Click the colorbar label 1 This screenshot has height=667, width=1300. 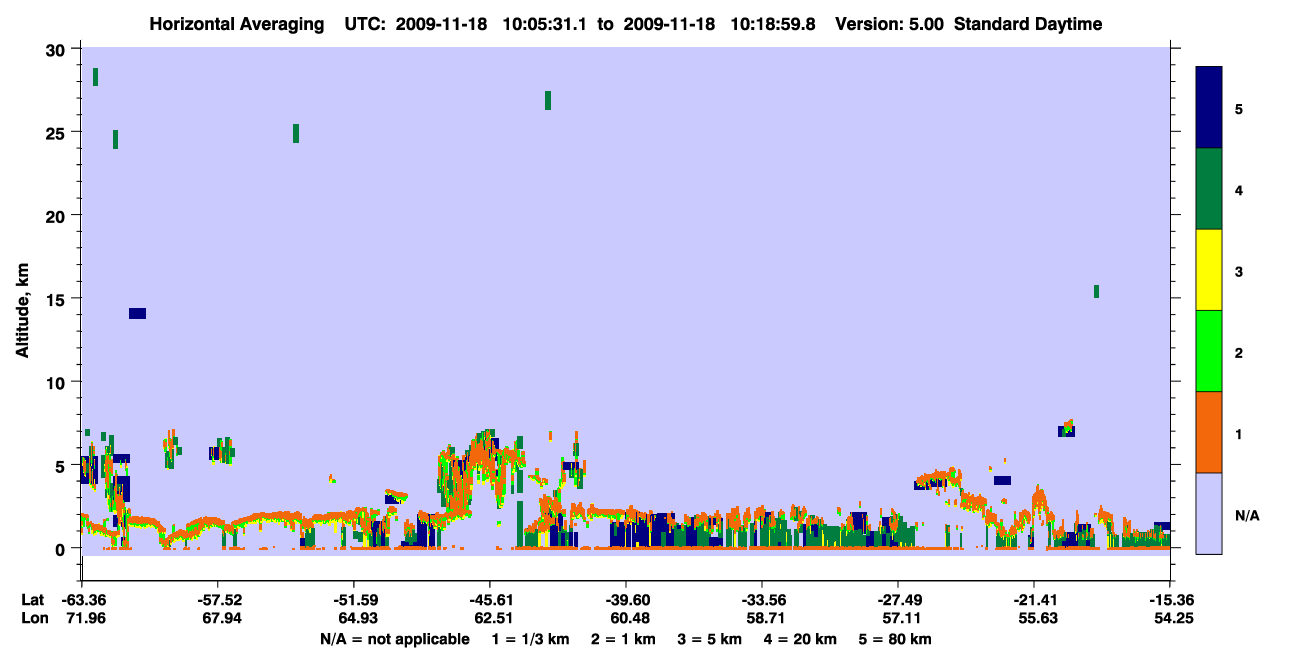pos(1239,433)
